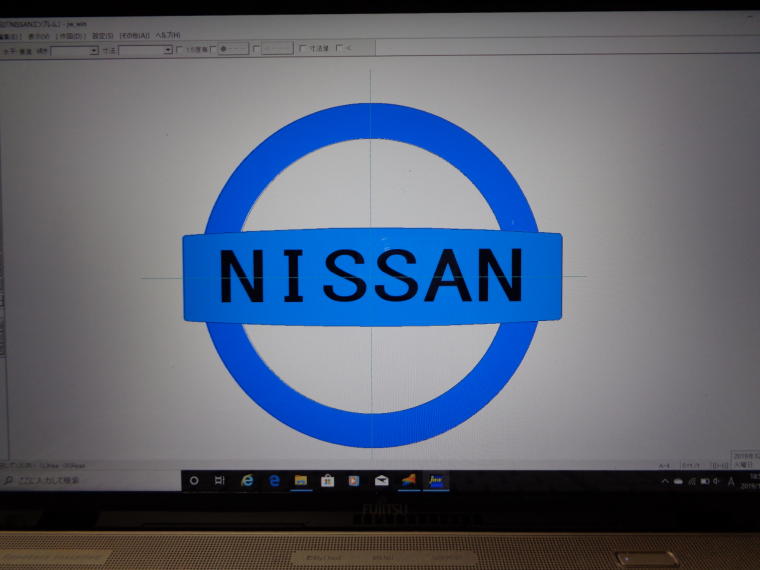Toggle the <--- arrow line checkbox

pos(257,48)
